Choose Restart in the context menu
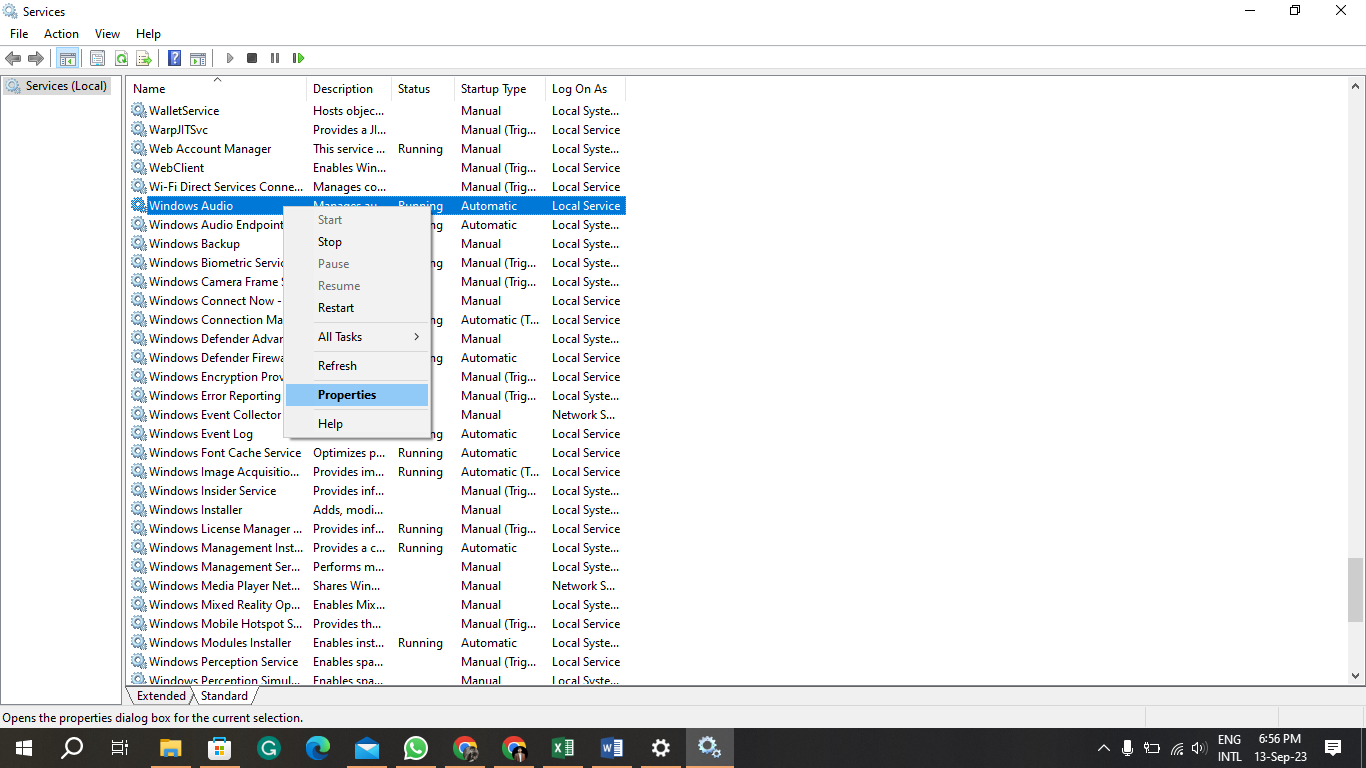Screen dimensions: 1366x768 click(357, 308)
